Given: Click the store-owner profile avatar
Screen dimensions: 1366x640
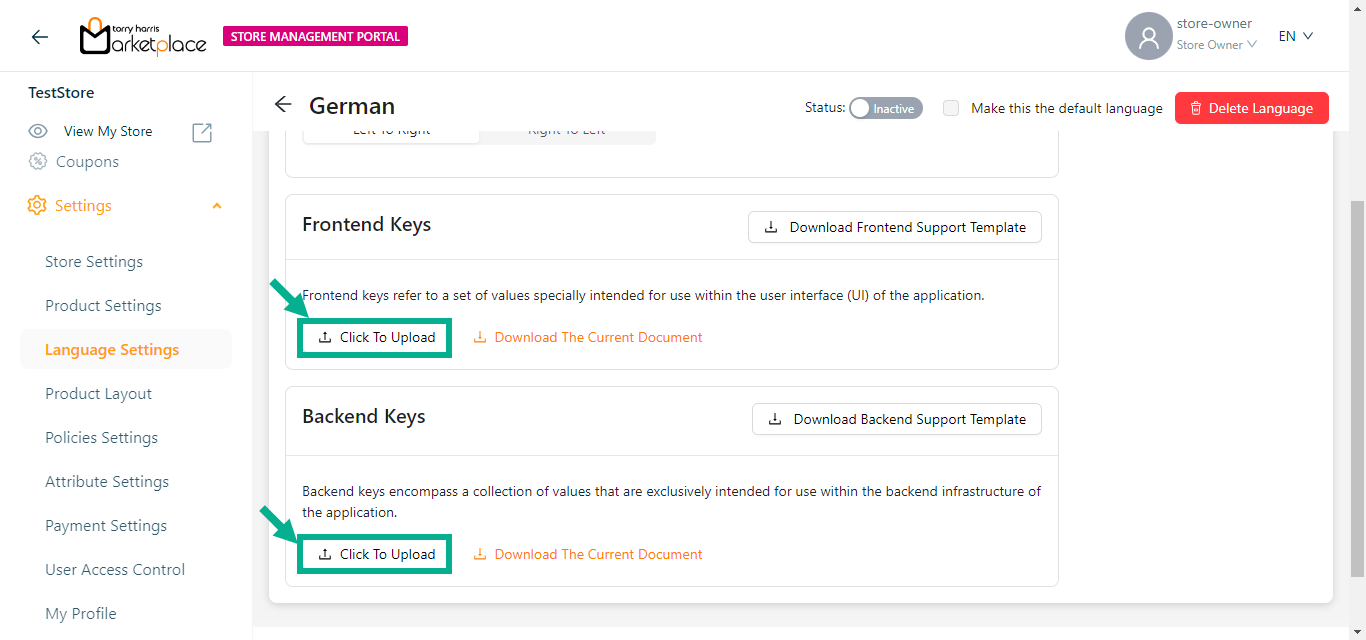Looking at the screenshot, I should 1148,37.
